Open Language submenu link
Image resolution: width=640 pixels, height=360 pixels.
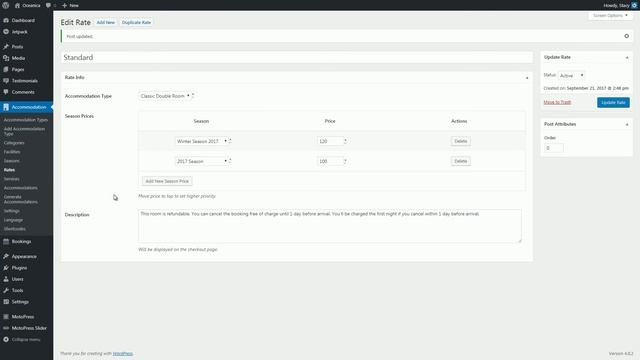[13, 220]
